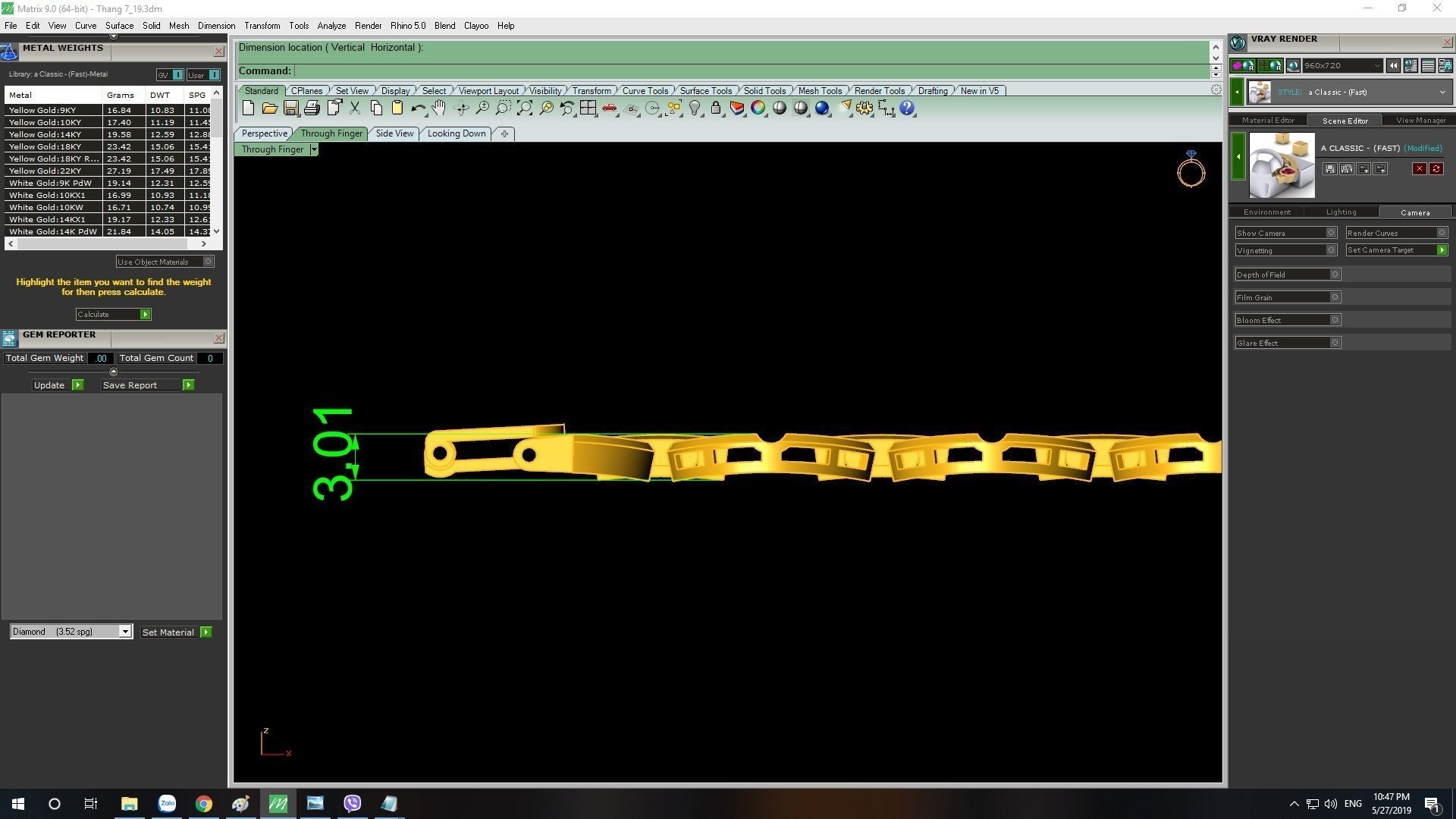Click the Gem Reporter collapse arrow handle
The height and width of the screenshot is (819, 1456).
coord(113,372)
